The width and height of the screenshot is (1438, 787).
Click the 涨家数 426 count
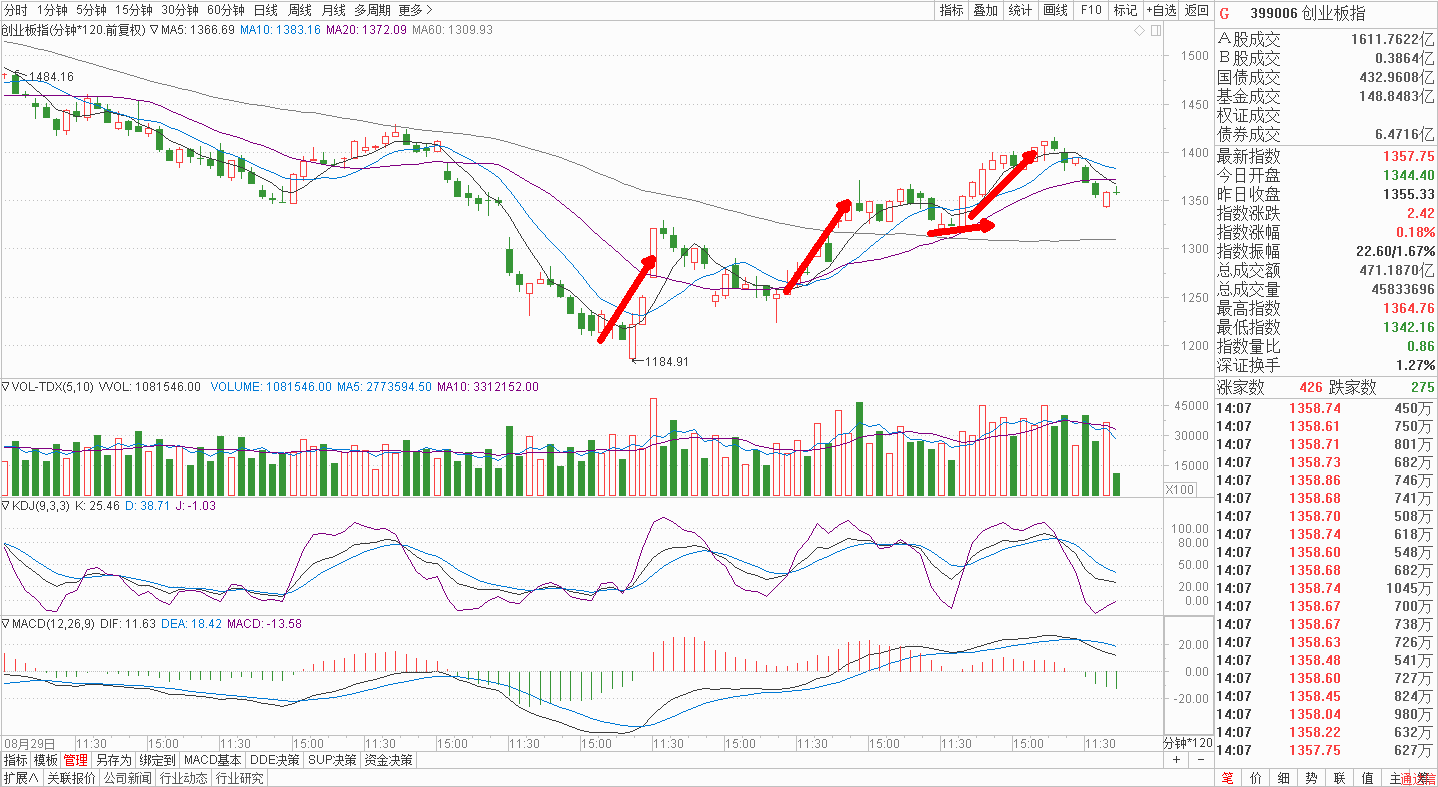click(1309, 388)
